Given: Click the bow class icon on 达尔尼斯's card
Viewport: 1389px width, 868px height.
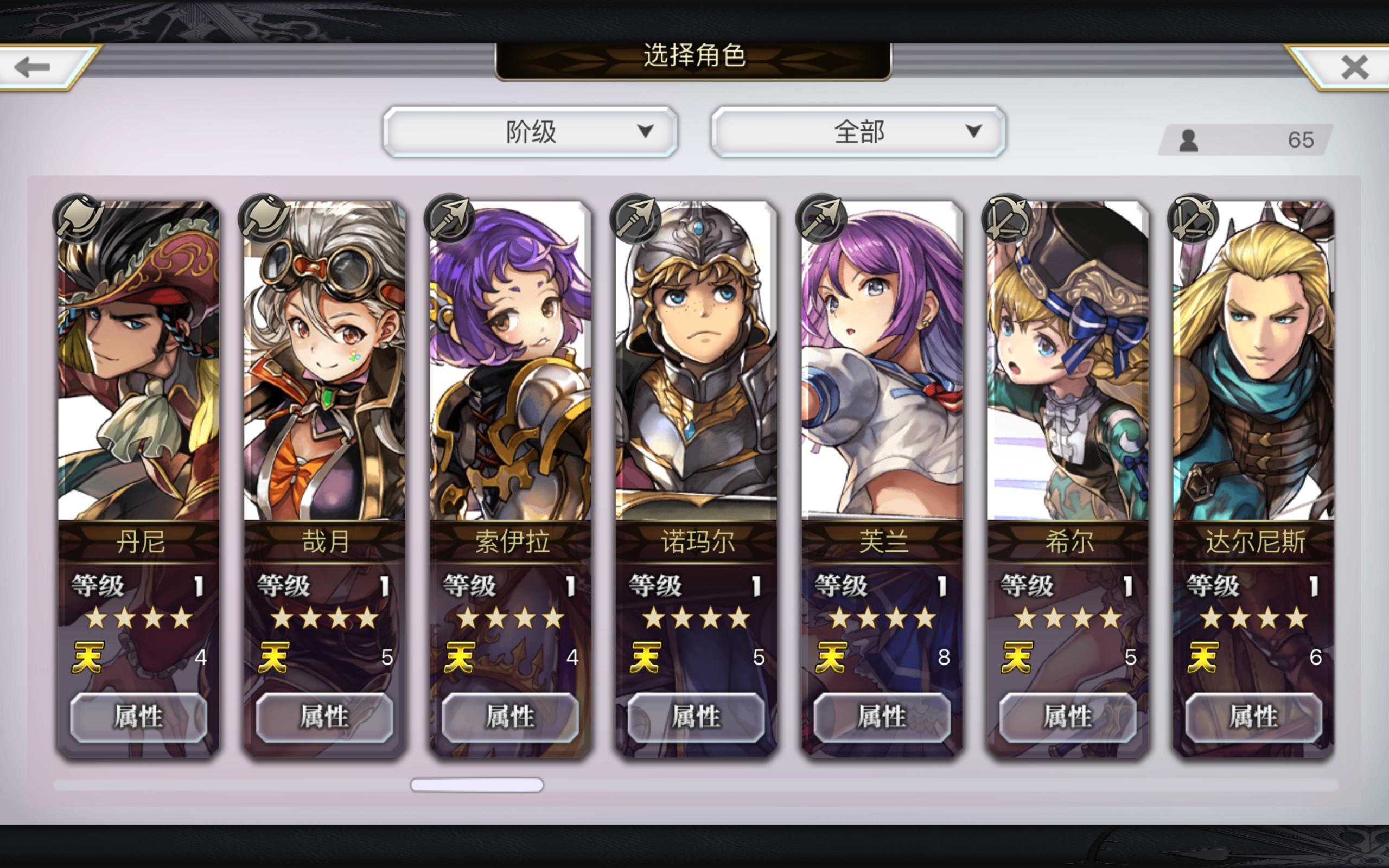Looking at the screenshot, I should coord(1193,218).
